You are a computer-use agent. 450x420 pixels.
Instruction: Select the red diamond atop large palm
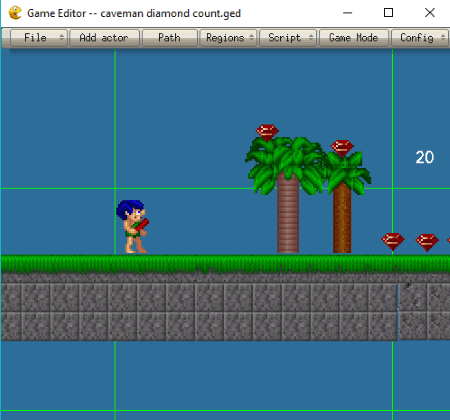(x=267, y=133)
